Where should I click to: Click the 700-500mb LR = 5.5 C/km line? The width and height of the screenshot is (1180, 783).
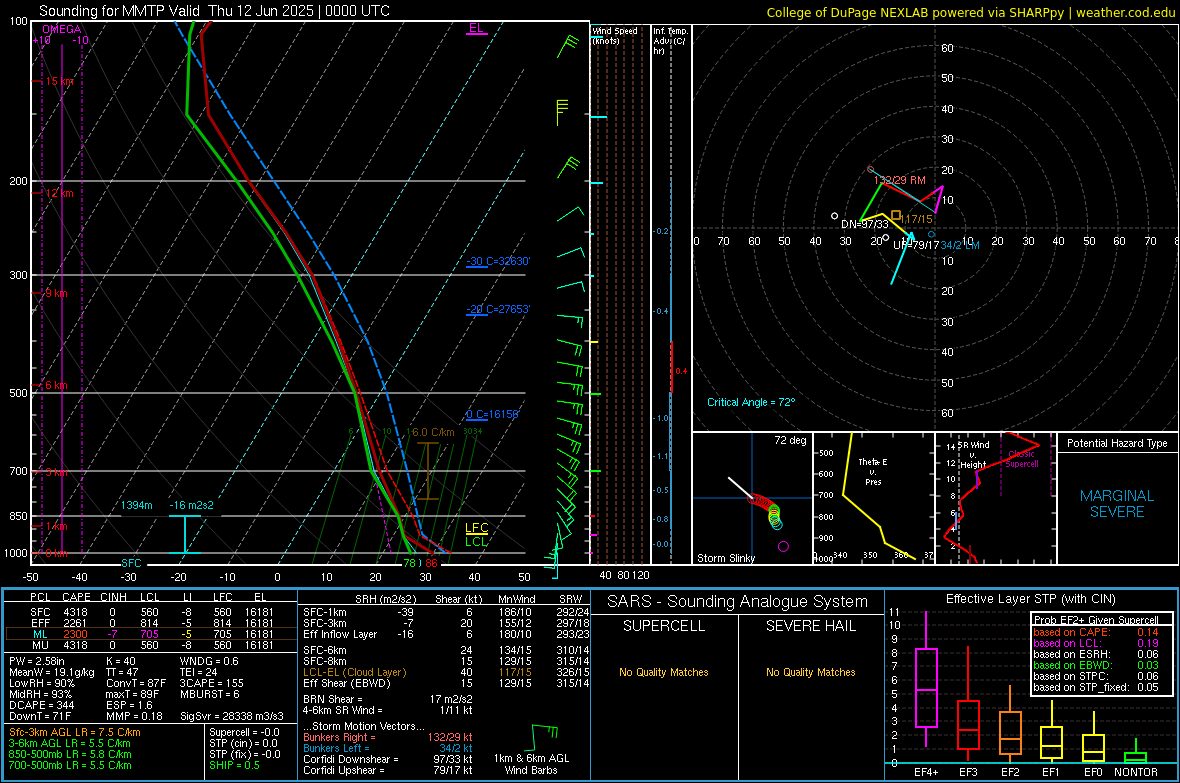pos(70,765)
